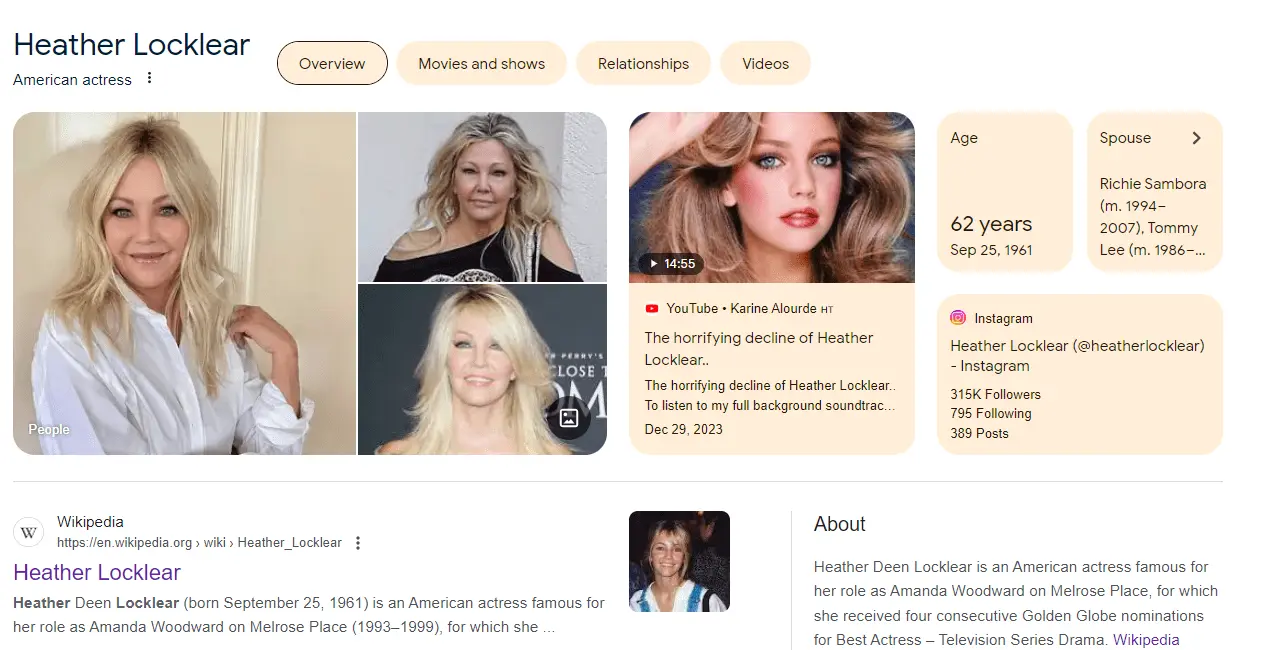Screen dimensions: 1288x650
Task: Click the top-right photo with black top
Action: pyautogui.click(x=482, y=197)
